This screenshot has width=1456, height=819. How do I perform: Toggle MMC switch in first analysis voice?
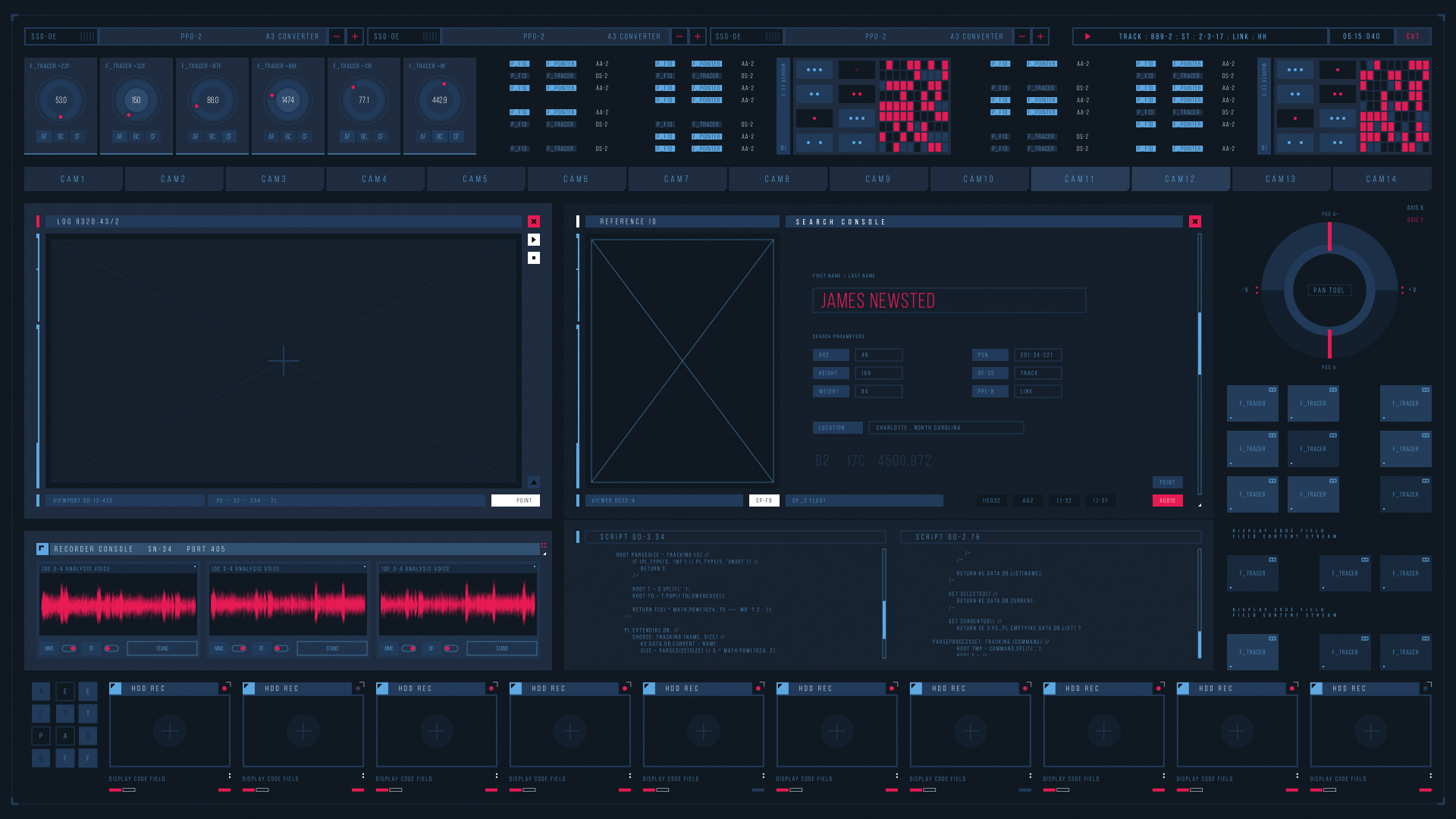(x=69, y=648)
